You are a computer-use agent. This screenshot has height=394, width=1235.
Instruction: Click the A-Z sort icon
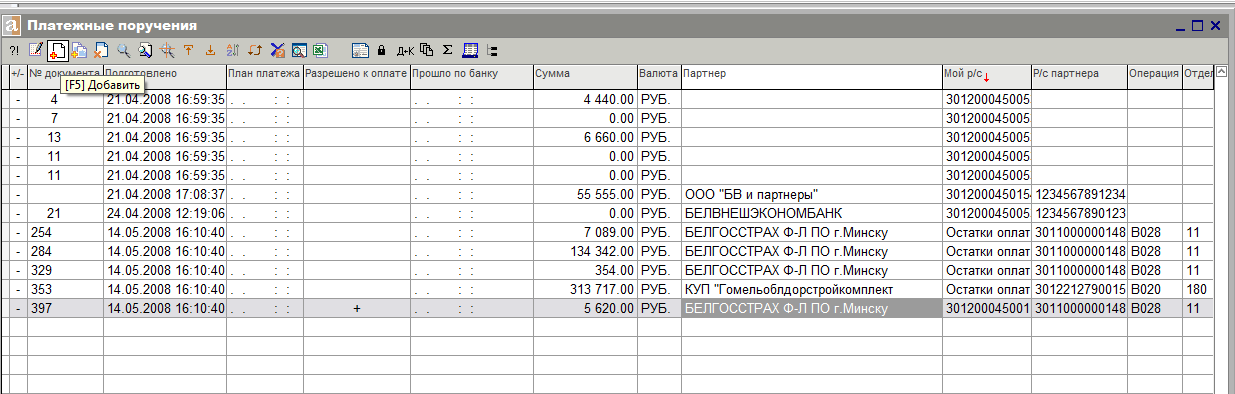coord(232,50)
